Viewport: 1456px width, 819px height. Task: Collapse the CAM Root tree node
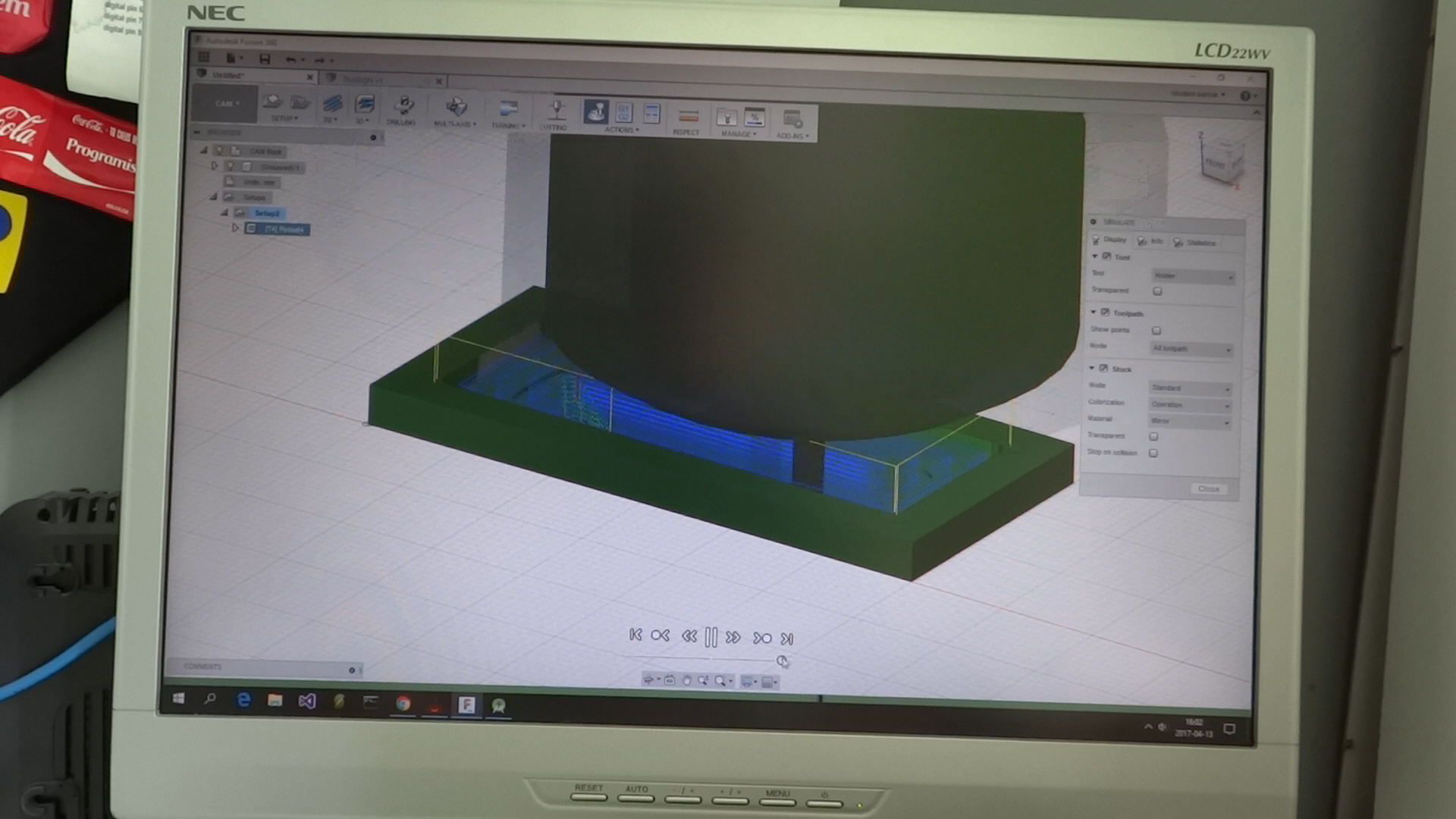coord(203,150)
